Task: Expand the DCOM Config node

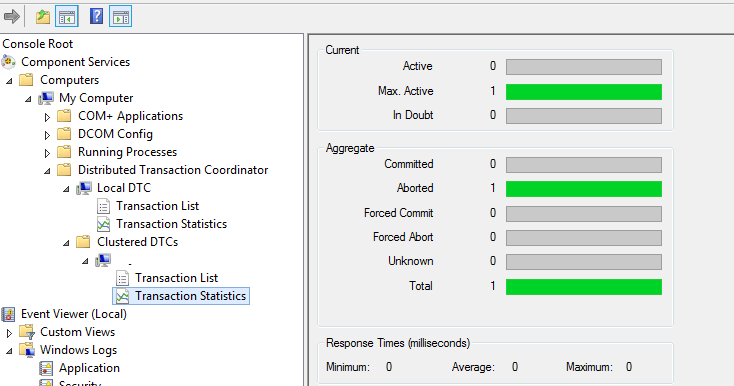Action: click(x=47, y=135)
